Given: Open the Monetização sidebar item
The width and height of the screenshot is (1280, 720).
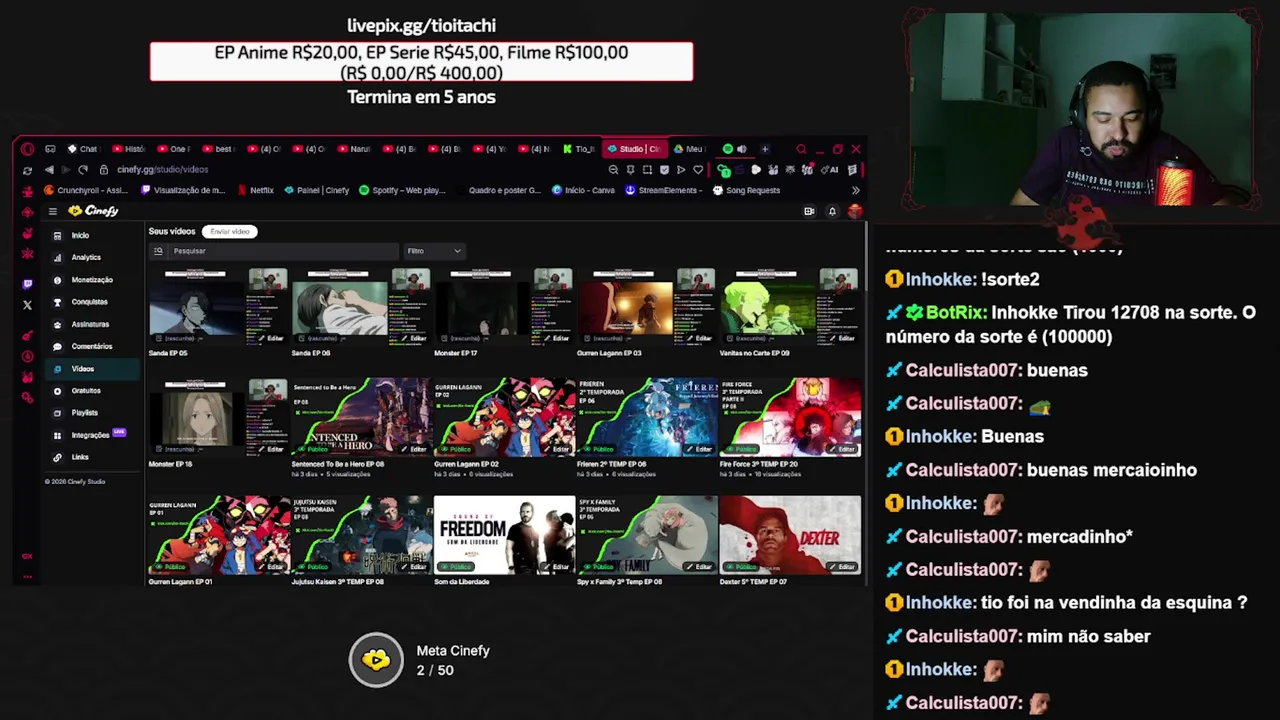Looking at the screenshot, I should [92, 280].
